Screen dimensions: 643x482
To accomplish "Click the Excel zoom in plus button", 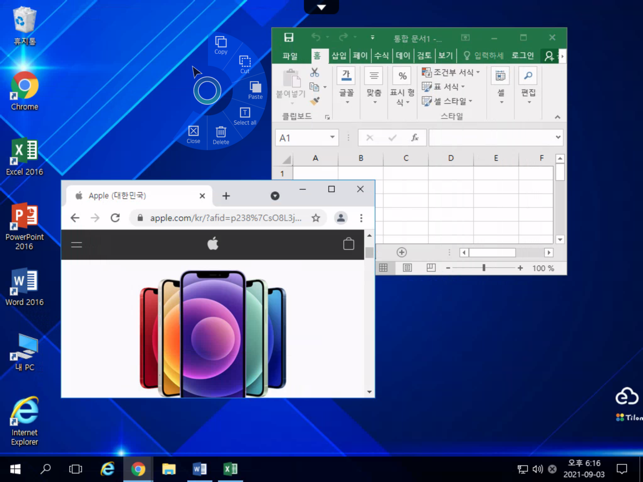I will (520, 268).
